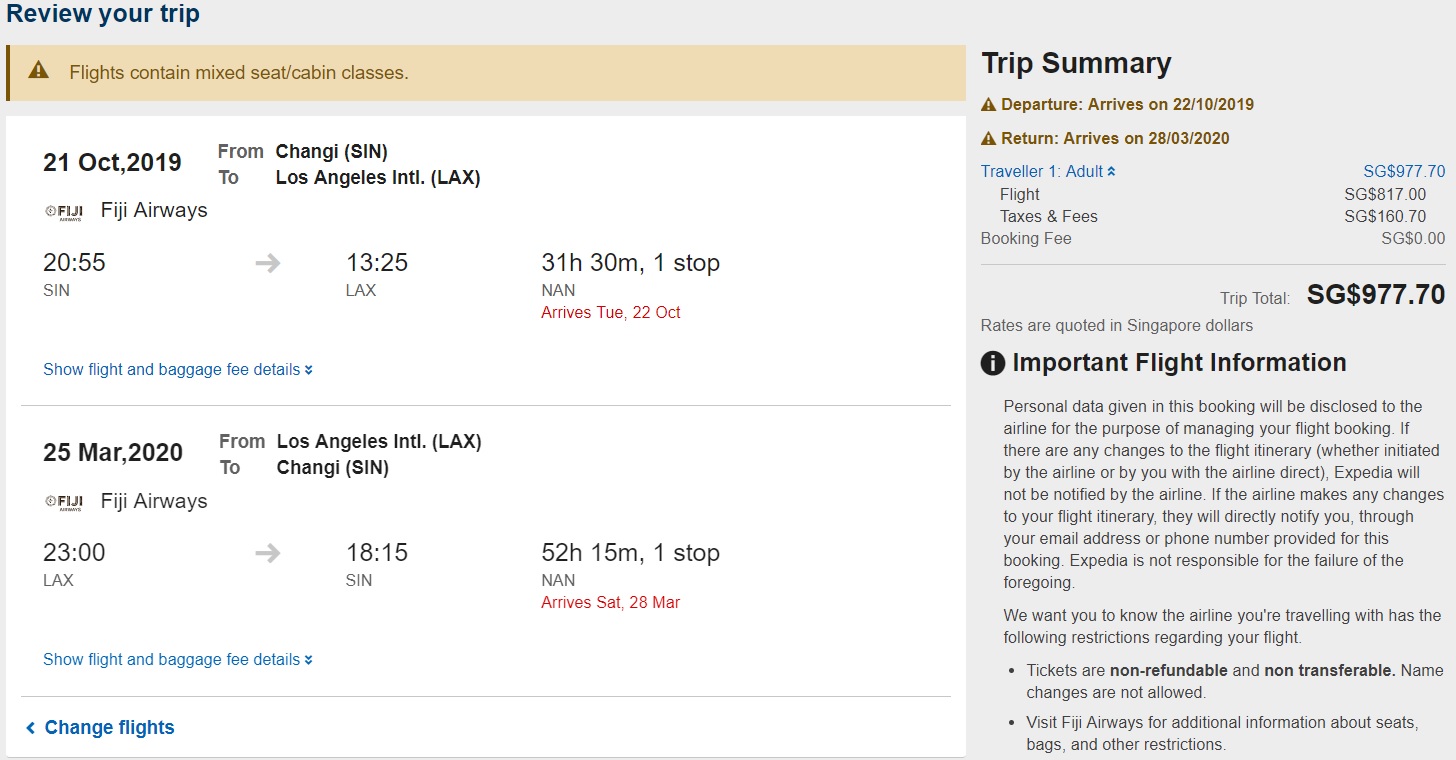Open the Change flights link

click(109, 728)
